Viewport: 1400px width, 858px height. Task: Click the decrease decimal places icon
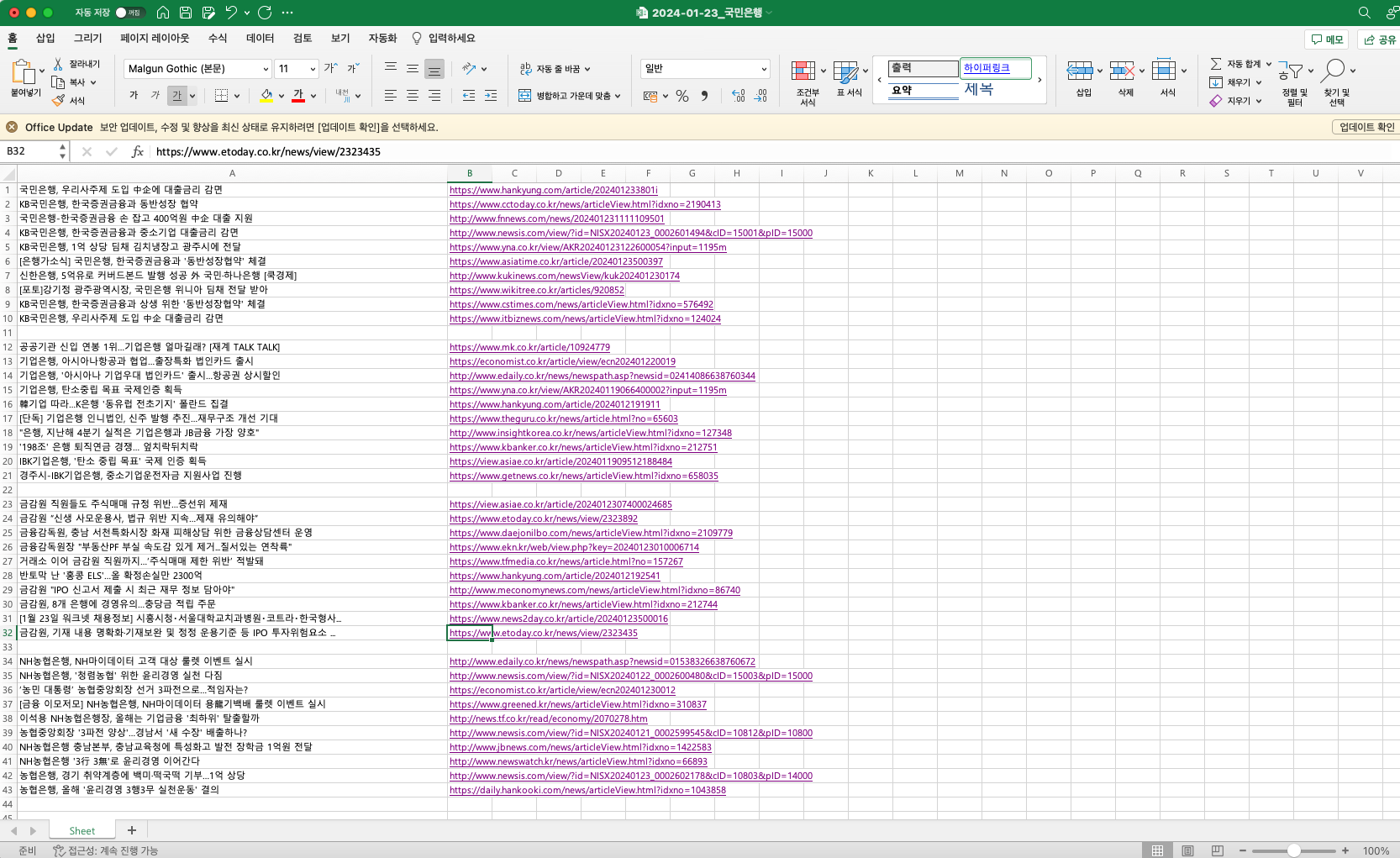[761, 96]
